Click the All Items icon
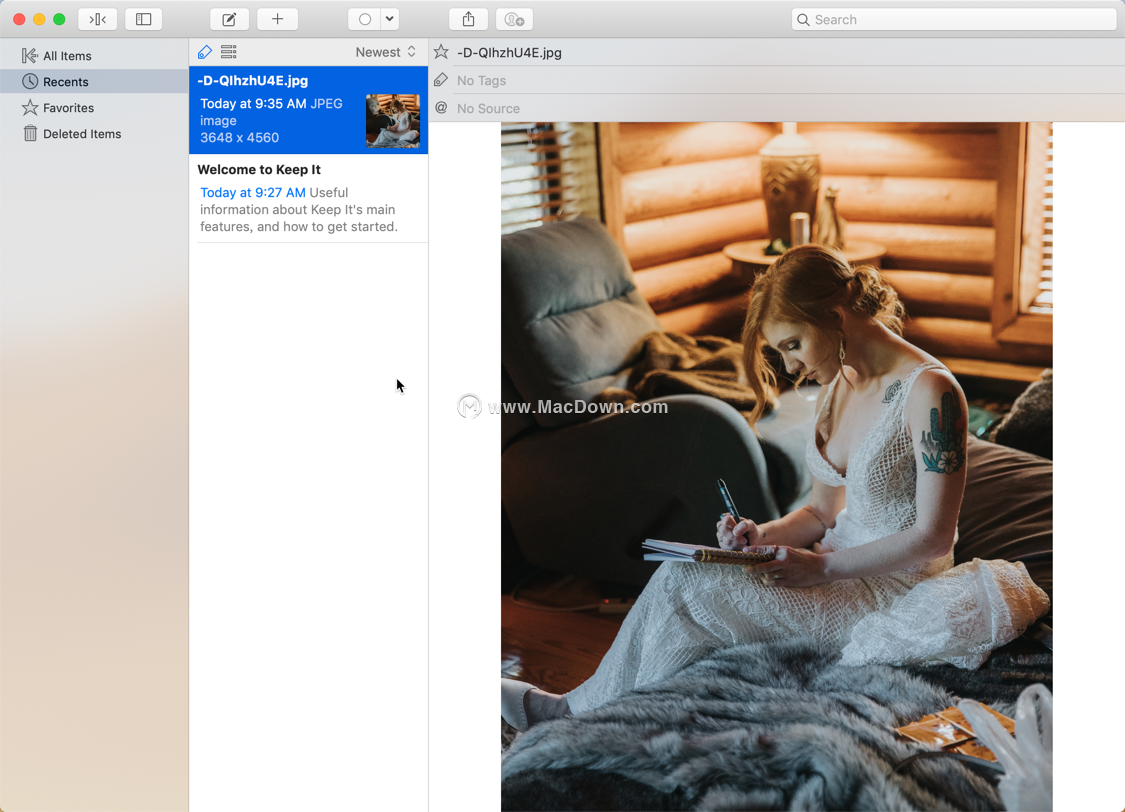The height and width of the screenshot is (812, 1125). 29,55
